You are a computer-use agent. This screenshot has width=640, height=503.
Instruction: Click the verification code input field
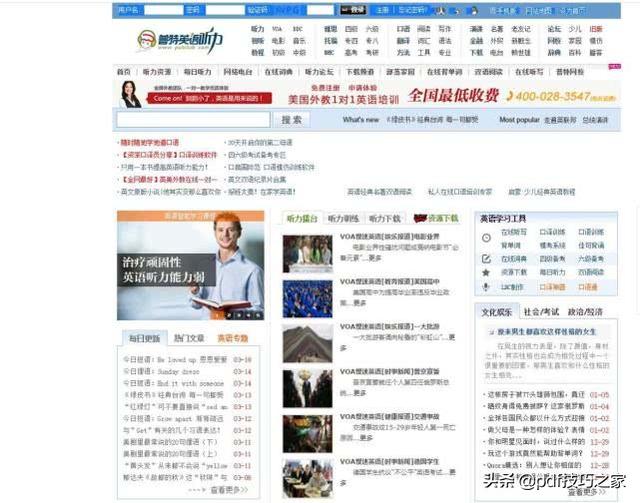(320, 10)
